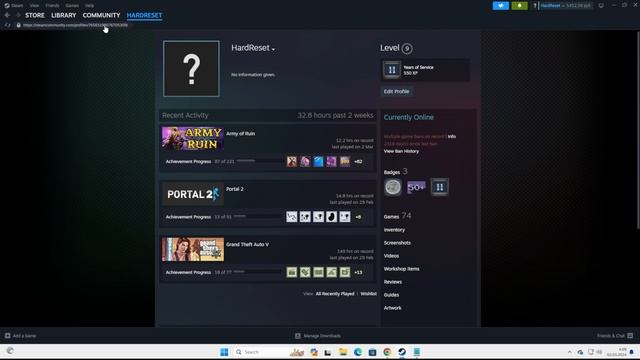Switch to the COMMUNITY tab
This screenshot has height=360, width=640.
tap(101, 15)
